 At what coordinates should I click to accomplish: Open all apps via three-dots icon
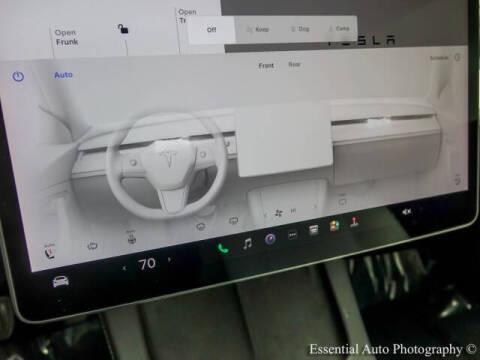[292, 235]
